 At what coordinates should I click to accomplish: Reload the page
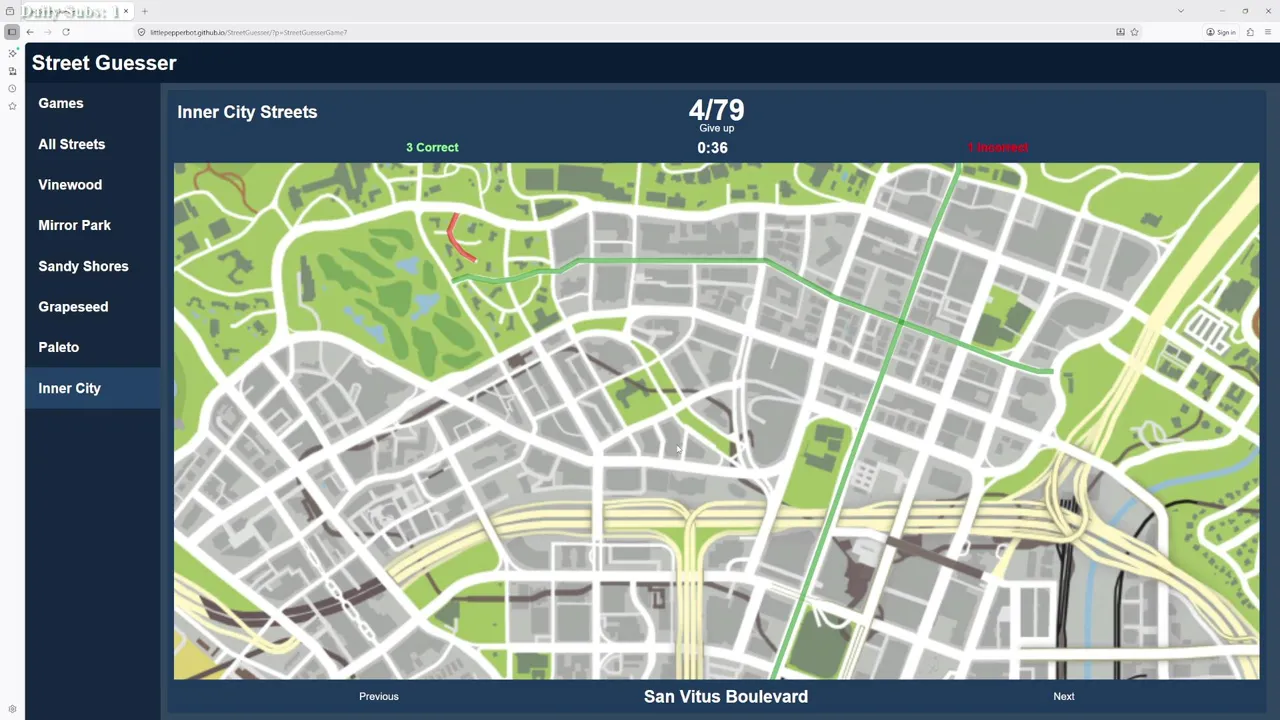point(66,32)
